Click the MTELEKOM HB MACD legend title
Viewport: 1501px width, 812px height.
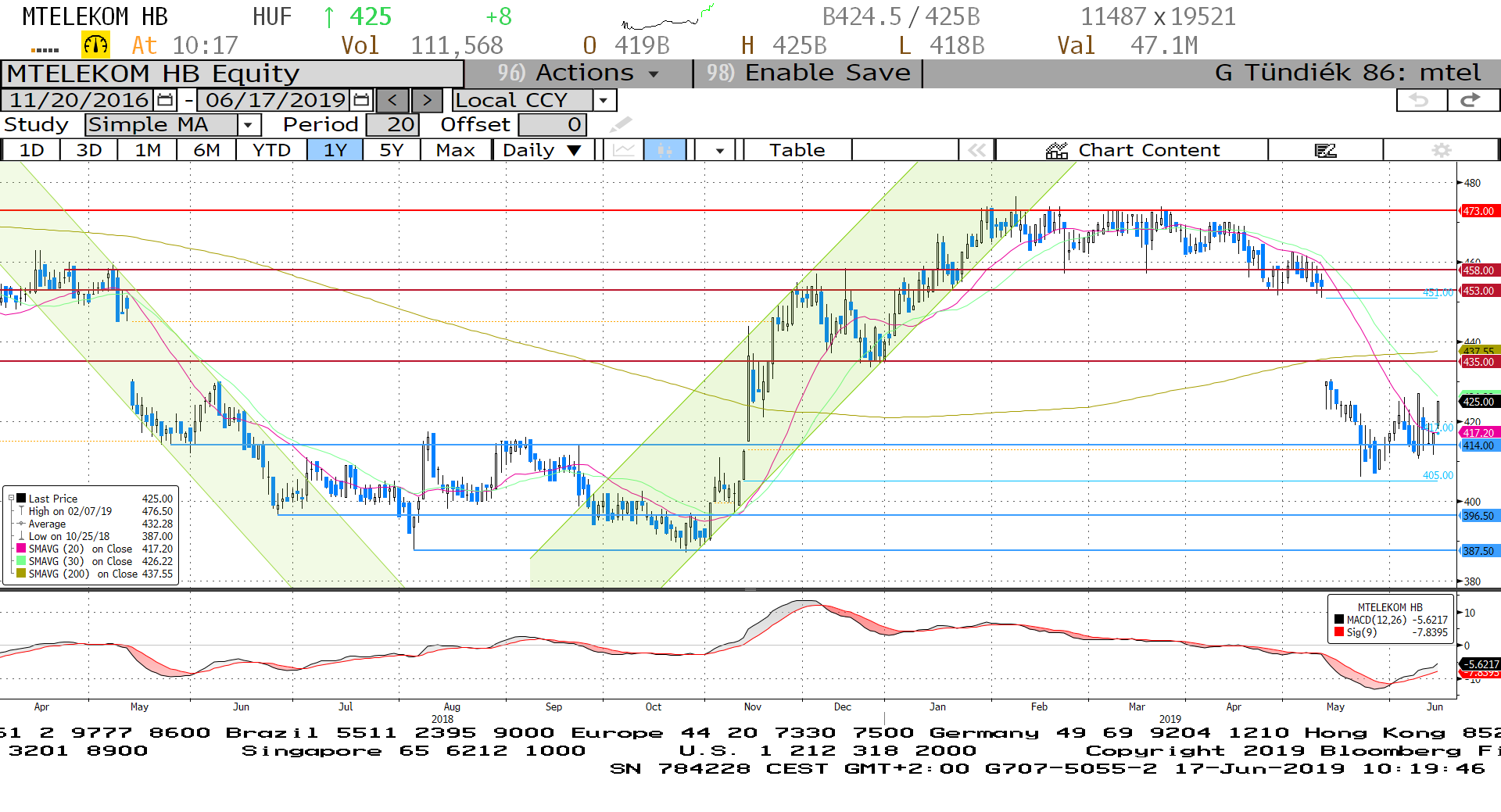point(1390,607)
